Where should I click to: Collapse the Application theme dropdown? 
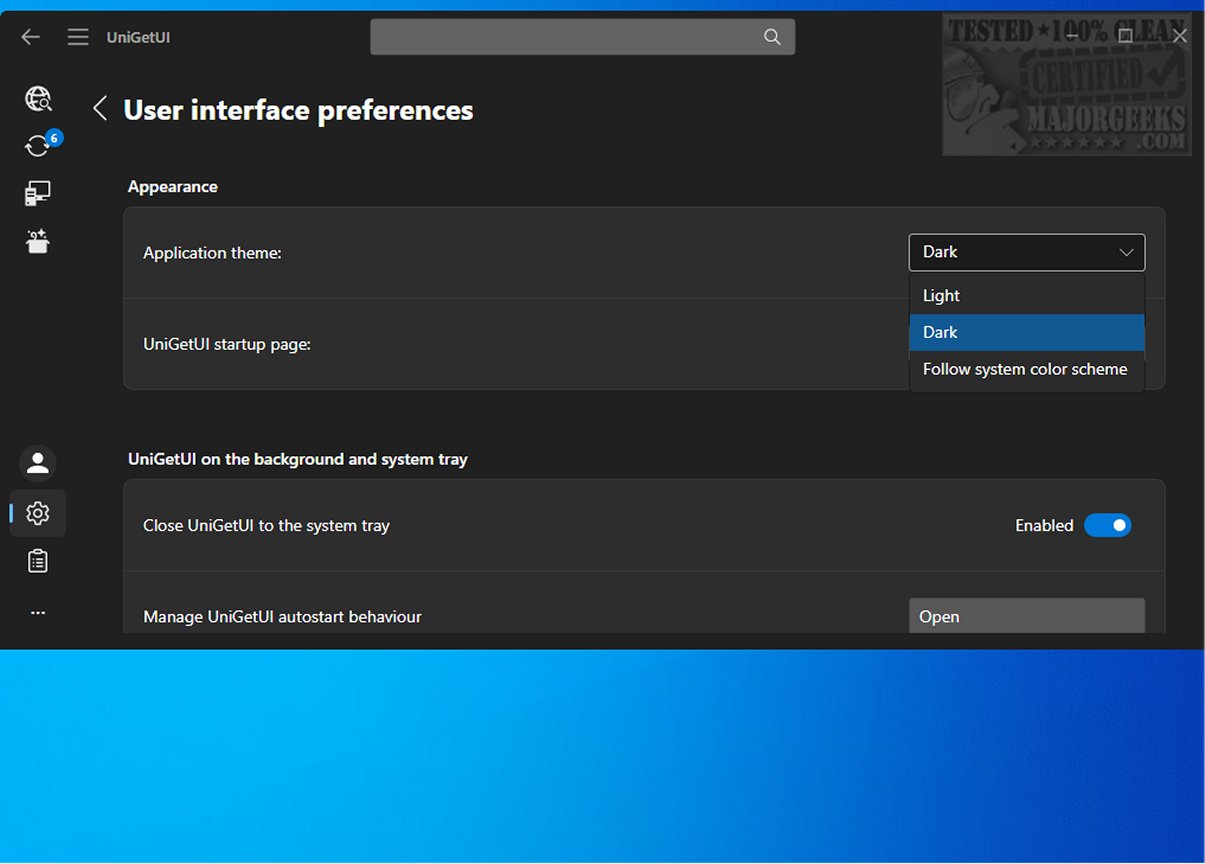click(x=1027, y=252)
